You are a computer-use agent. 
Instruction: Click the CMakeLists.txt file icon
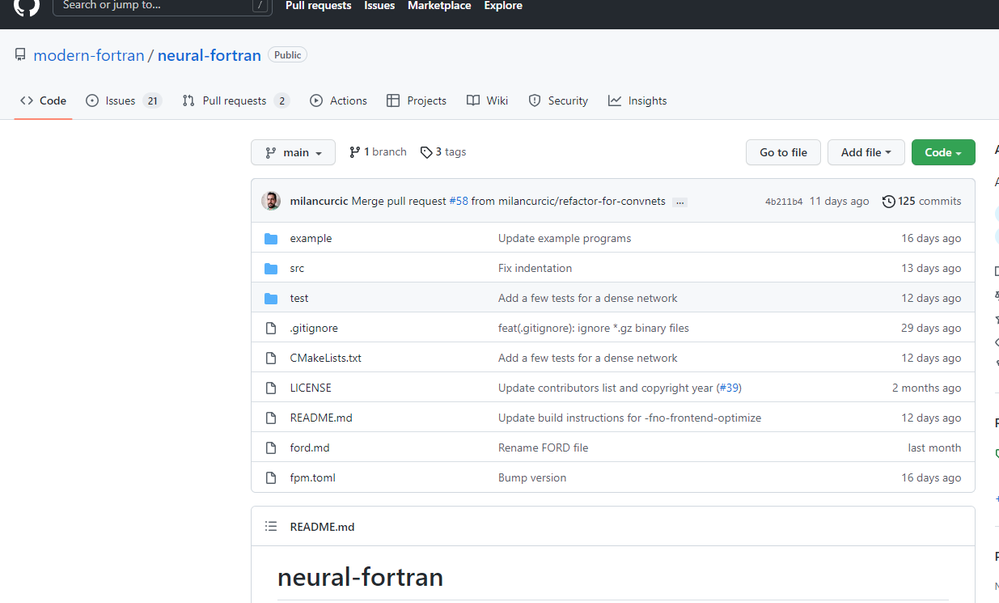271,358
